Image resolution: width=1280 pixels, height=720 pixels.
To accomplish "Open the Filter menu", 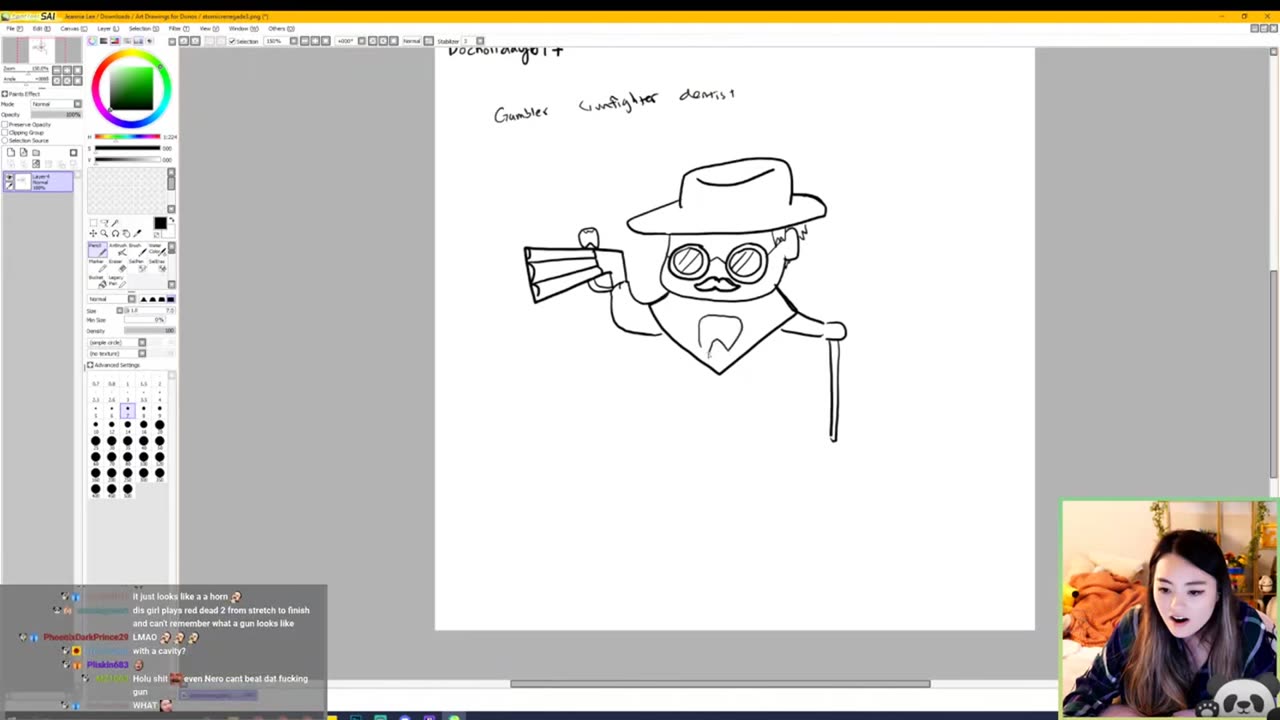I will [179, 28].
